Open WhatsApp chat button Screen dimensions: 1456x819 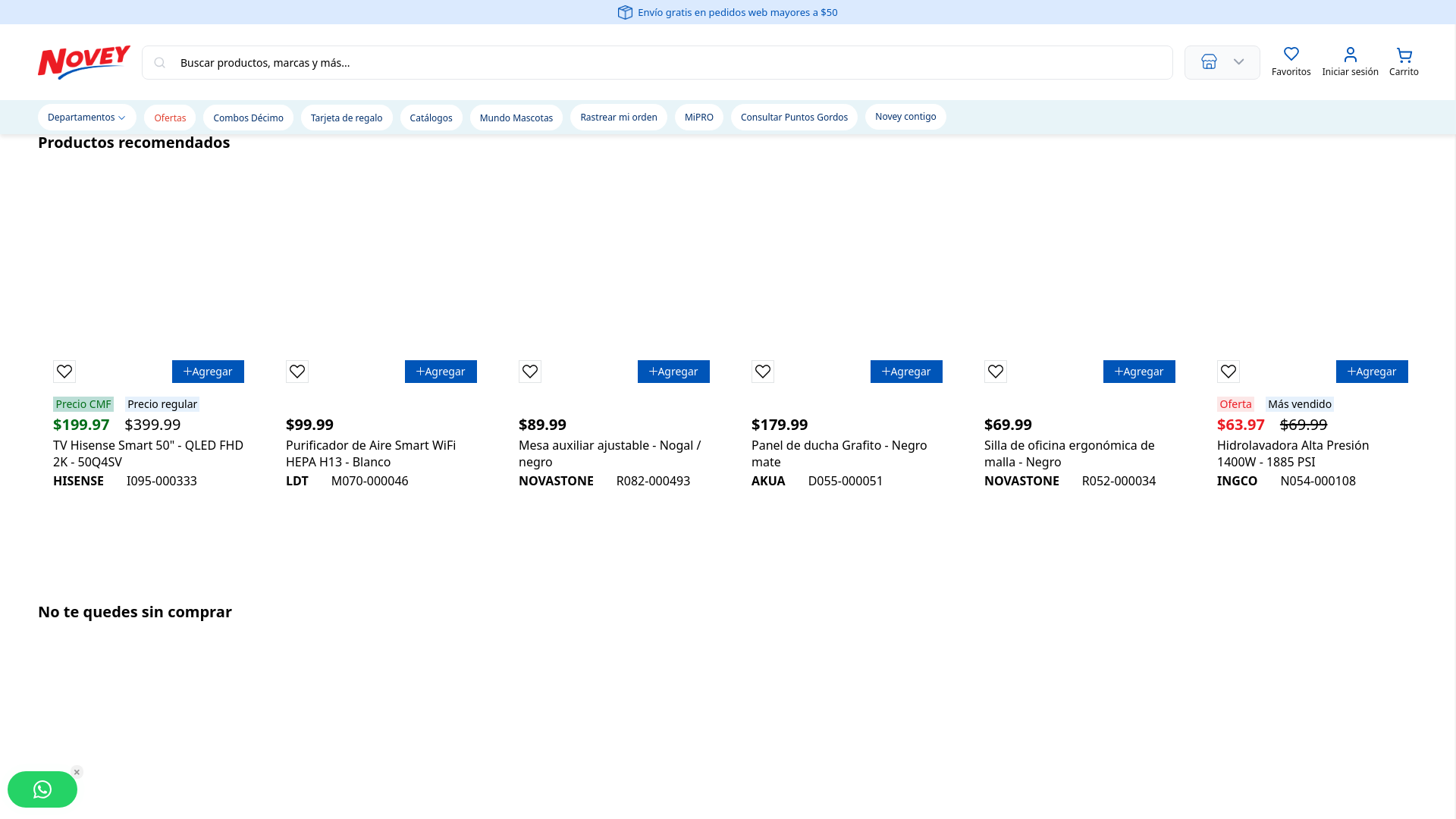point(42,789)
